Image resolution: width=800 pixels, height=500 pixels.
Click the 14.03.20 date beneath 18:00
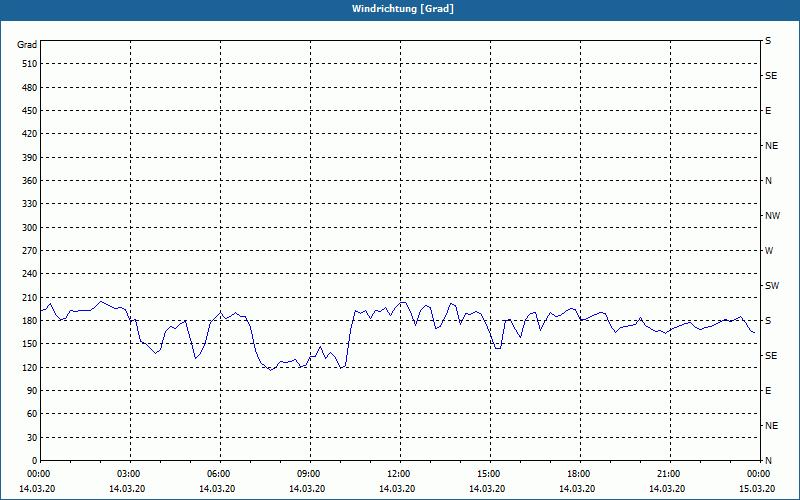[577, 489]
